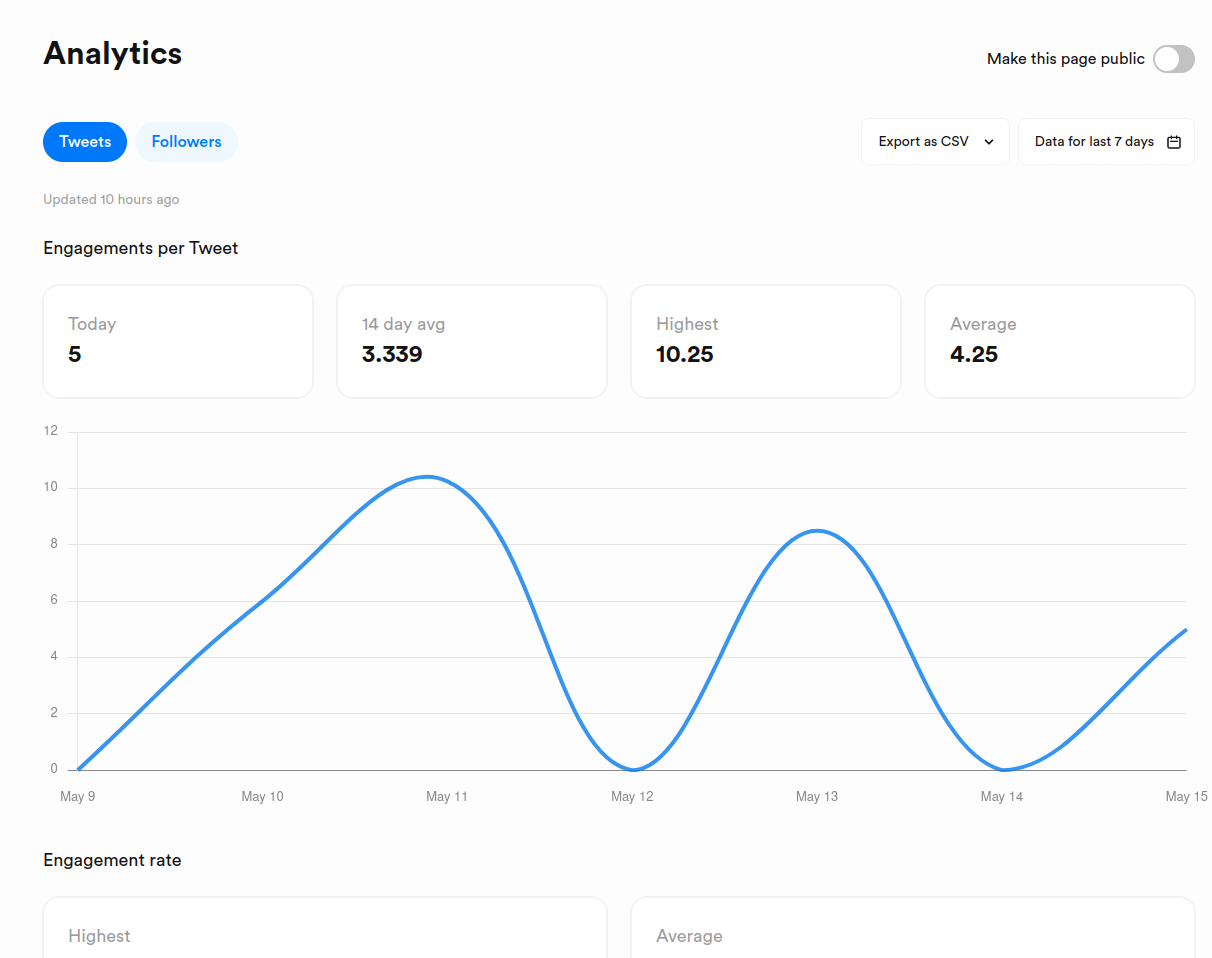Click the May 13 point on the line chart
Image resolution: width=1212 pixels, height=958 pixels.
[x=817, y=531]
